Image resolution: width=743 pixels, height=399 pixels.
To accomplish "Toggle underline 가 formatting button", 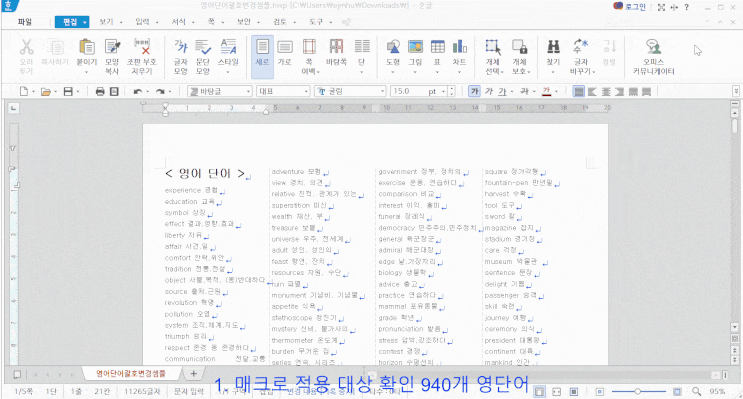I will click(502, 91).
